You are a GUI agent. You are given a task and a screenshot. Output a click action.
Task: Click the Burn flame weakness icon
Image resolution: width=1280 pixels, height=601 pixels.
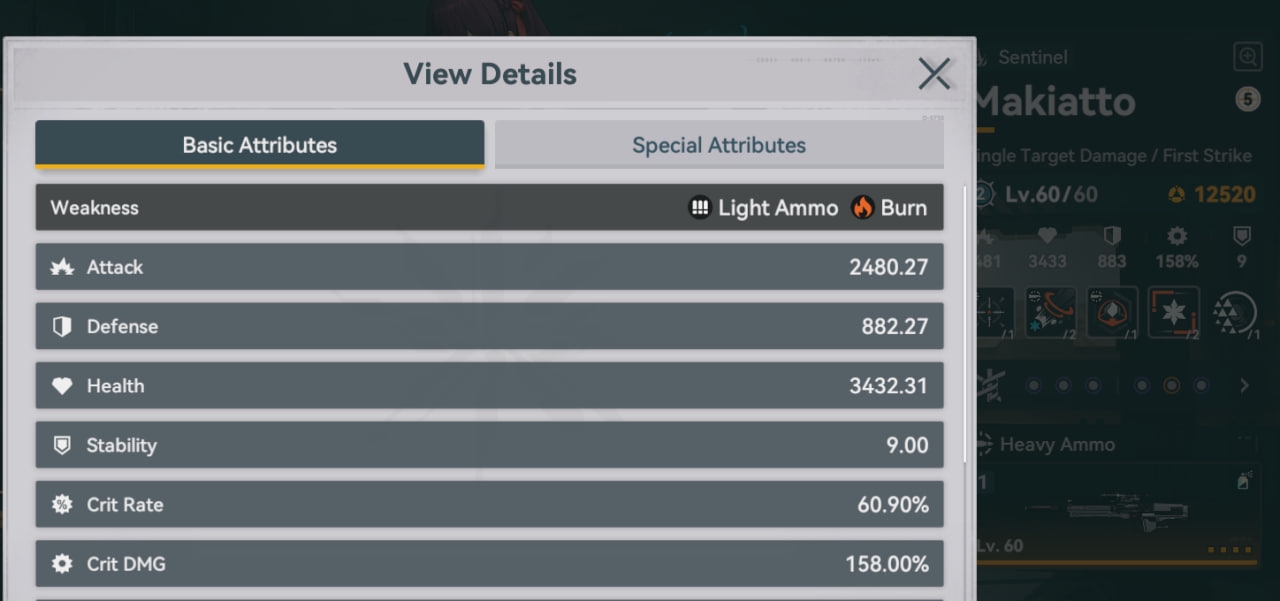(x=862, y=208)
